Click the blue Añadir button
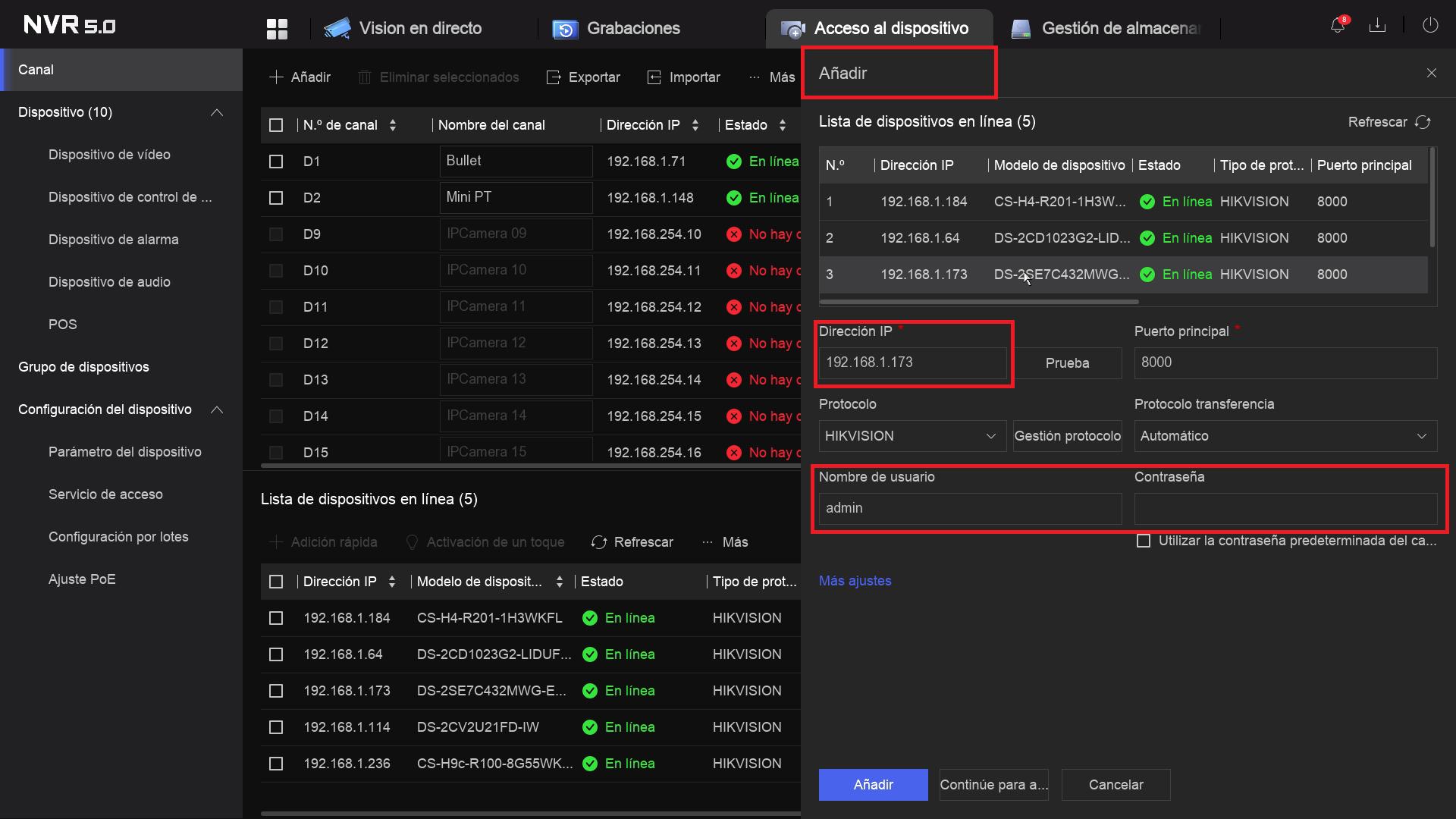 (x=873, y=785)
